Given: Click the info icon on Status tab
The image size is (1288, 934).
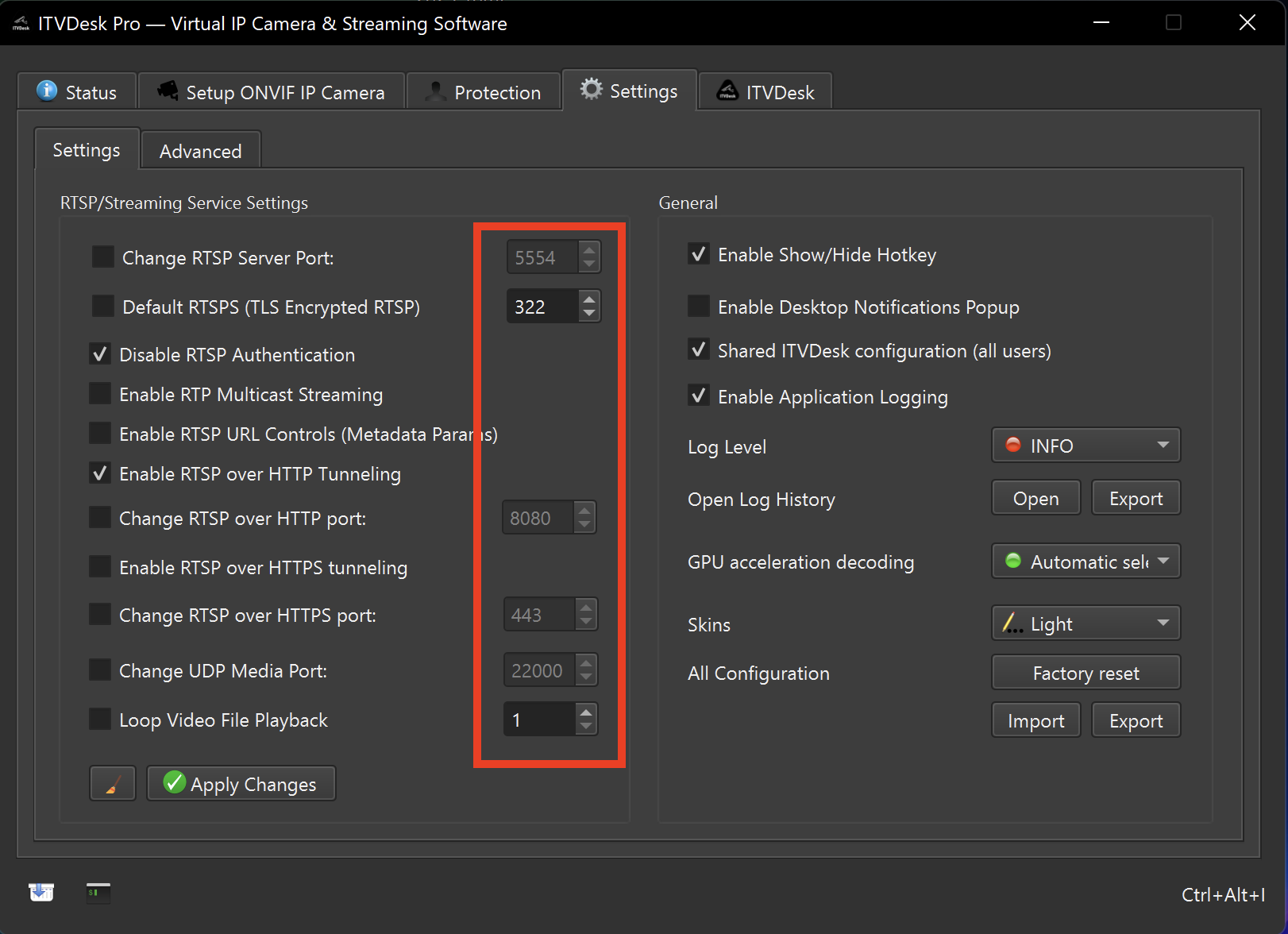Looking at the screenshot, I should [47, 91].
